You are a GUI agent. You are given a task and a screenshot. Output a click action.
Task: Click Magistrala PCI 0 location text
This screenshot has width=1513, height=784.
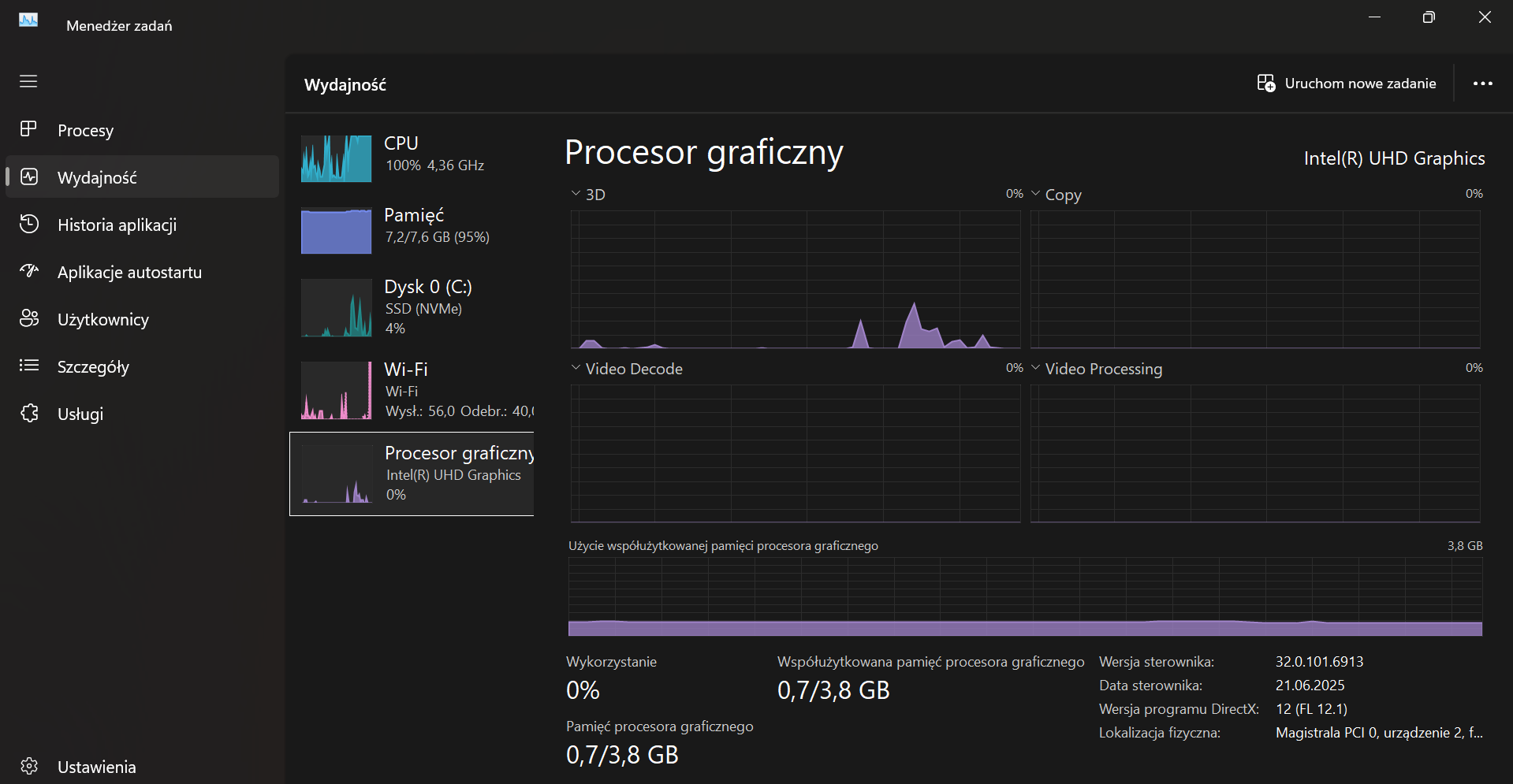(1379, 733)
